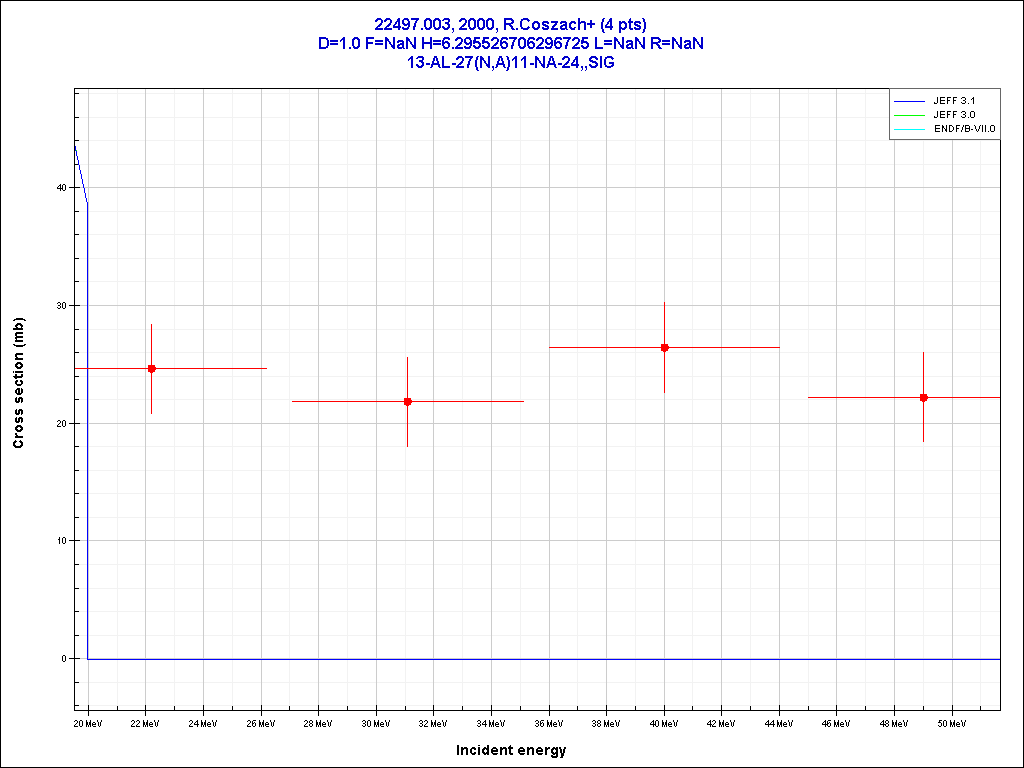This screenshot has height=768, width=1024.
Task: Click the JEFF 3.1 legend line sample
Action: coord(909,101)
